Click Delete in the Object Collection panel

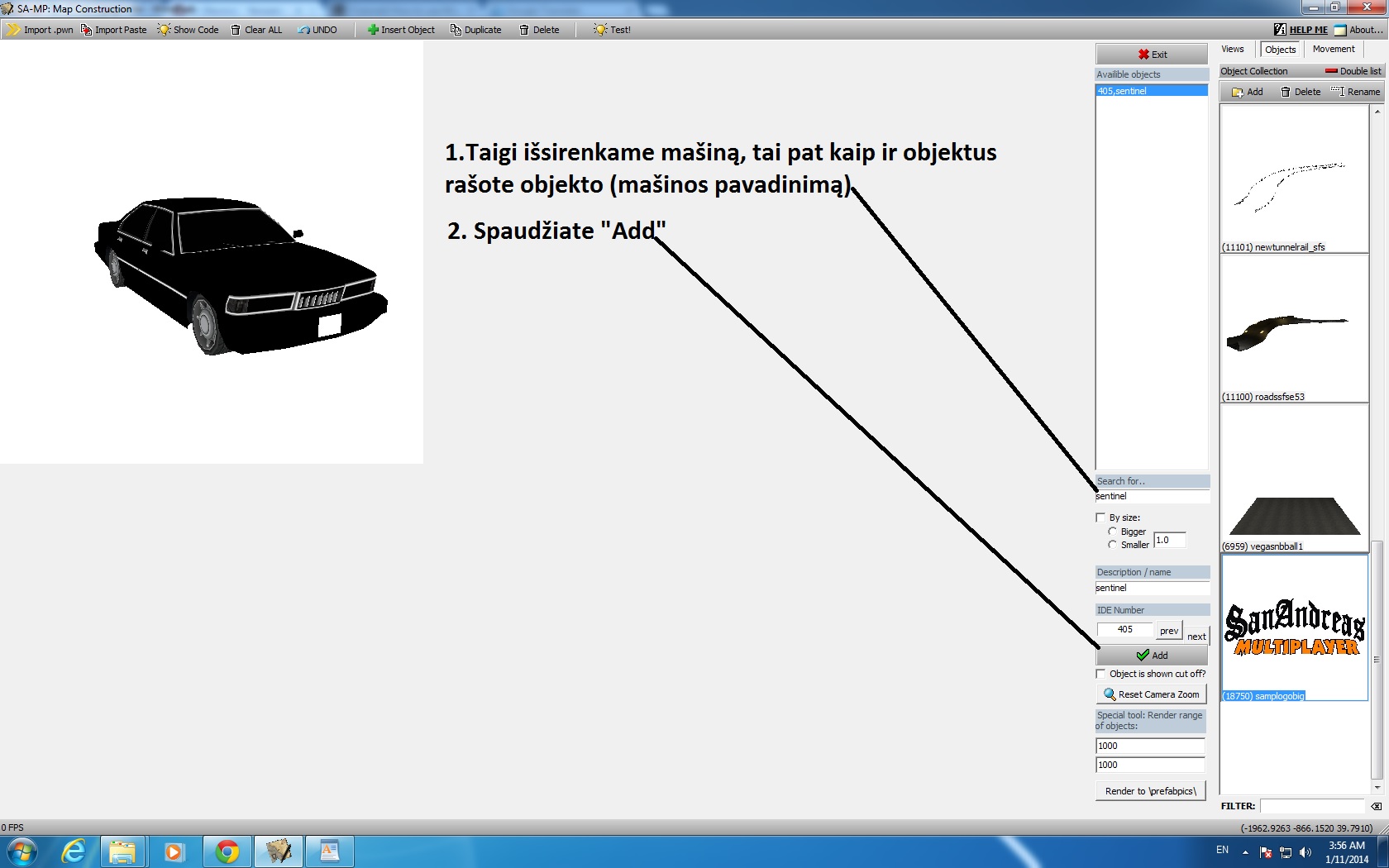1301,92
